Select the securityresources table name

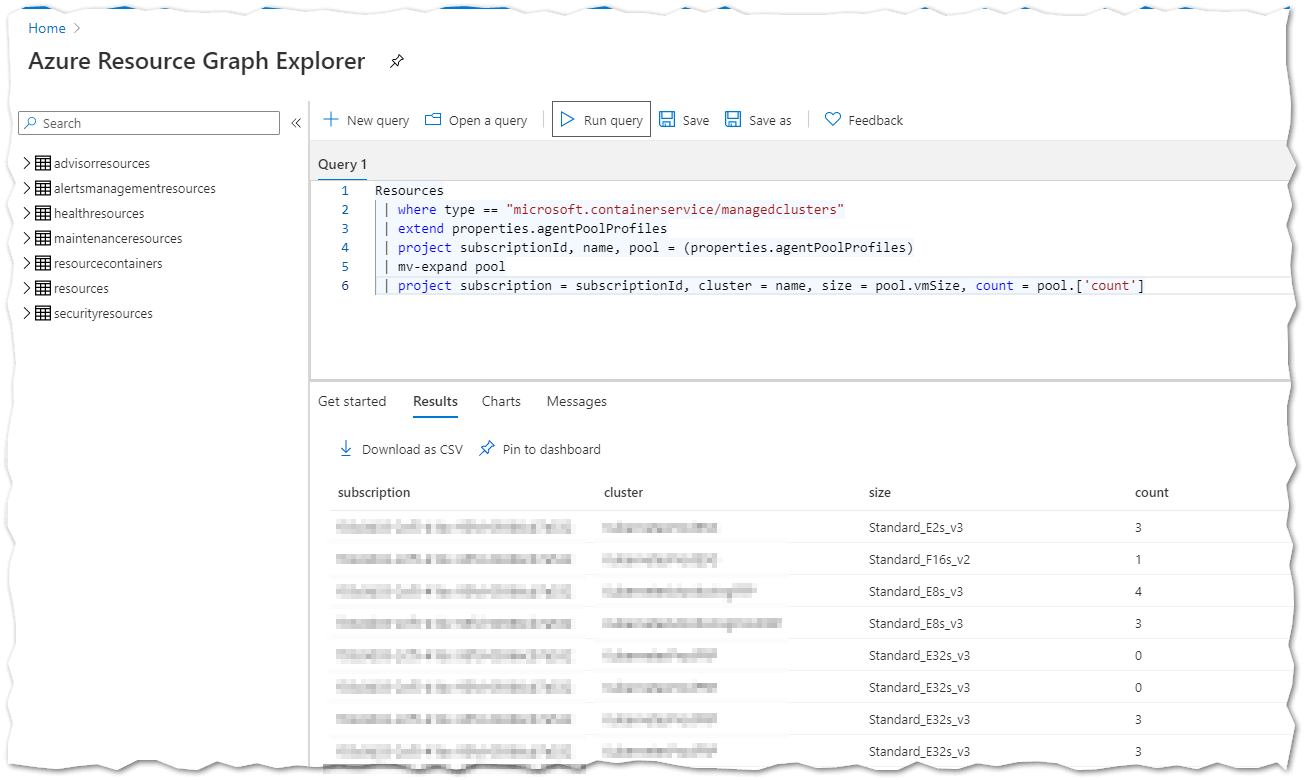click(103, 313)
